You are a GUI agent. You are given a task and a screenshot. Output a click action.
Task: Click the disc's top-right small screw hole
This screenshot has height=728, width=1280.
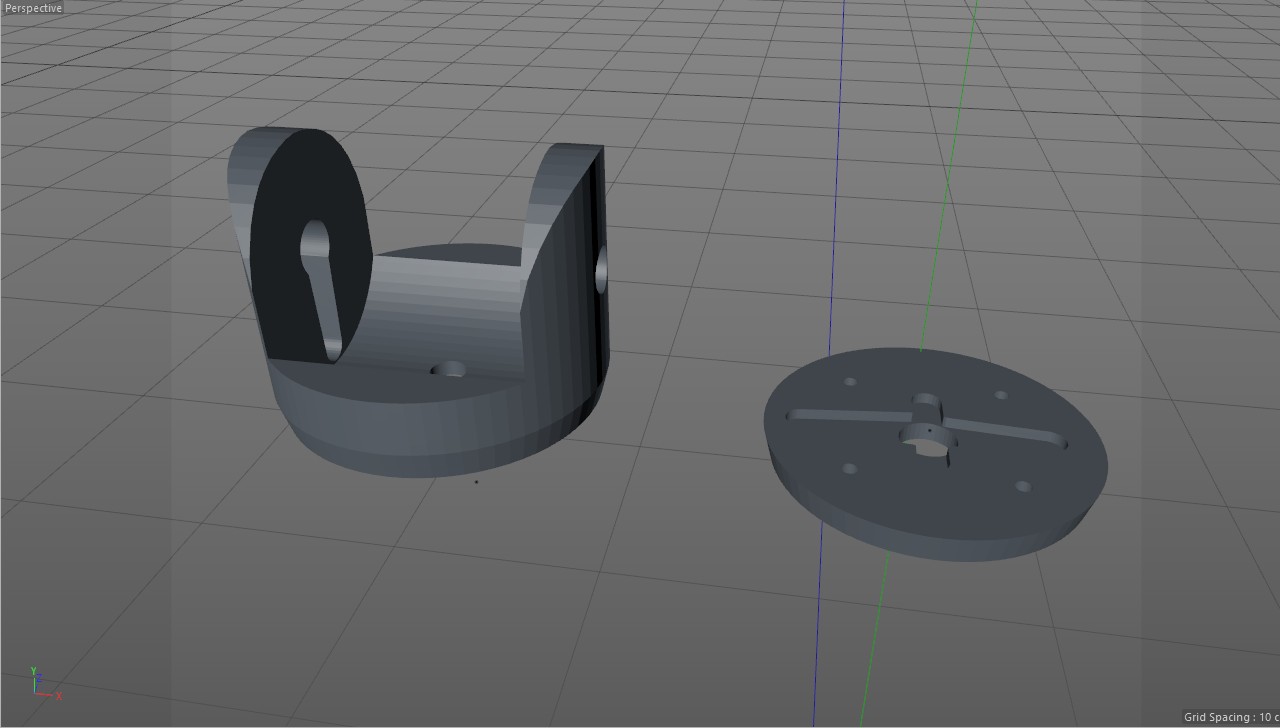click(x=1001, y=395)
